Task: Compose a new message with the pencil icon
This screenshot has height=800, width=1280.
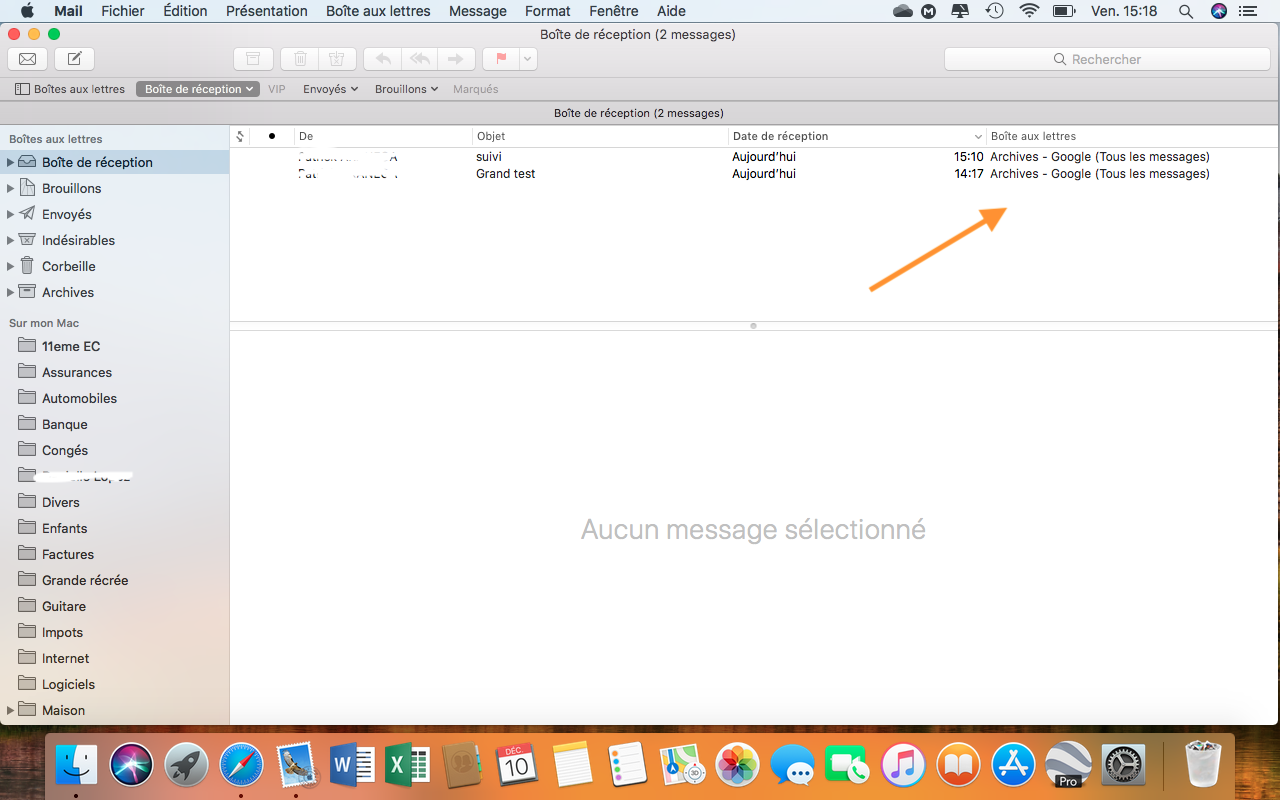Action: 74,59
